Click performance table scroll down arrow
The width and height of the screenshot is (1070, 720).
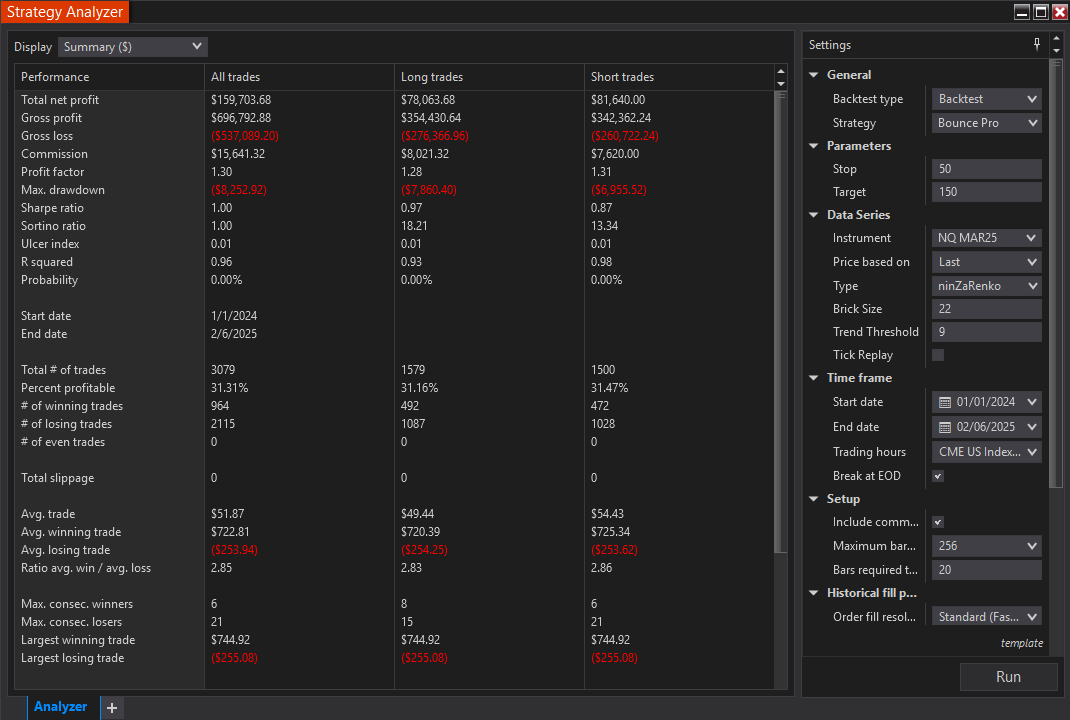click(x=781, y=83)
